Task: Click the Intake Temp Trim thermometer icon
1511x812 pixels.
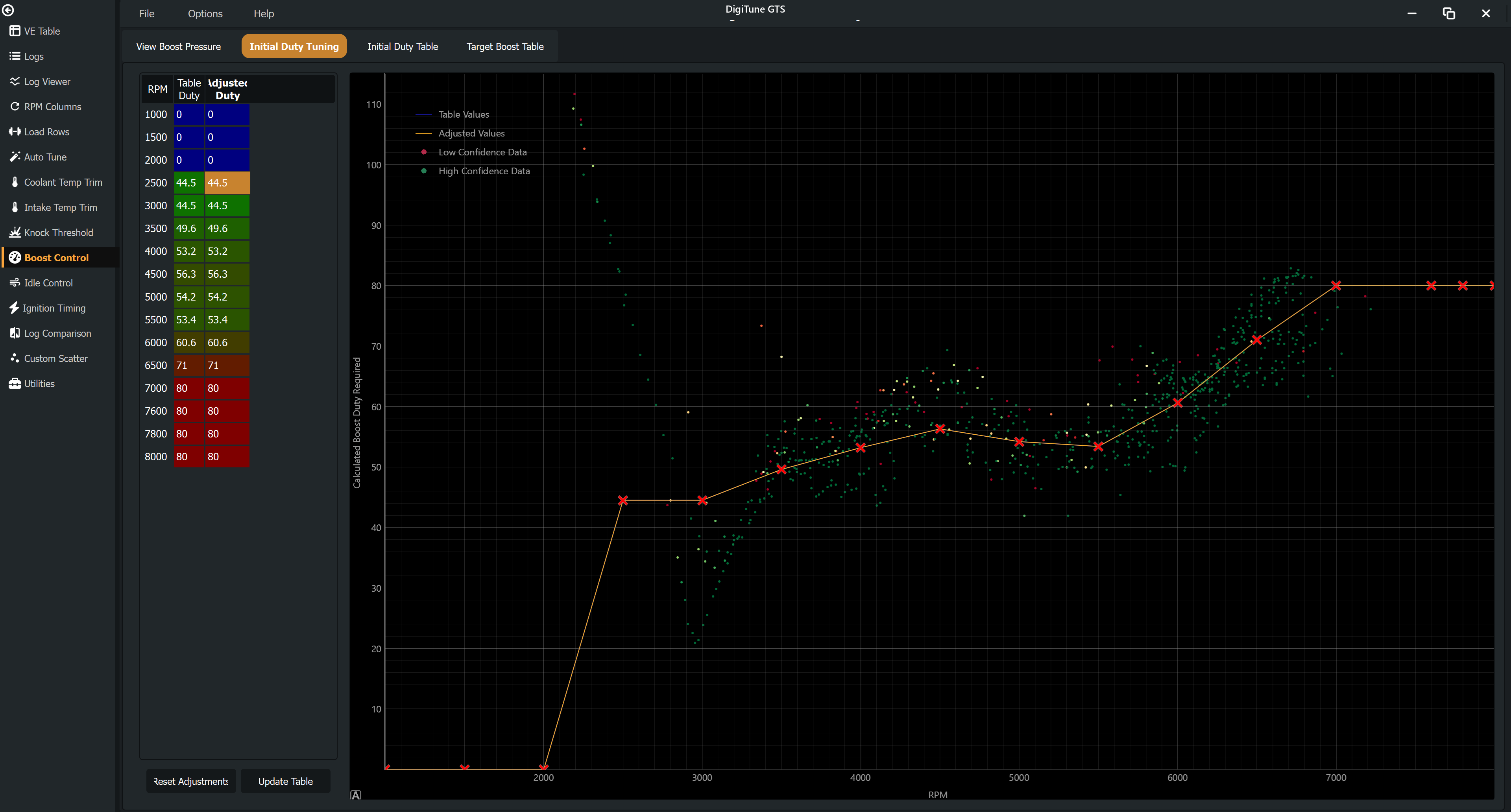Action: point(15,208)
